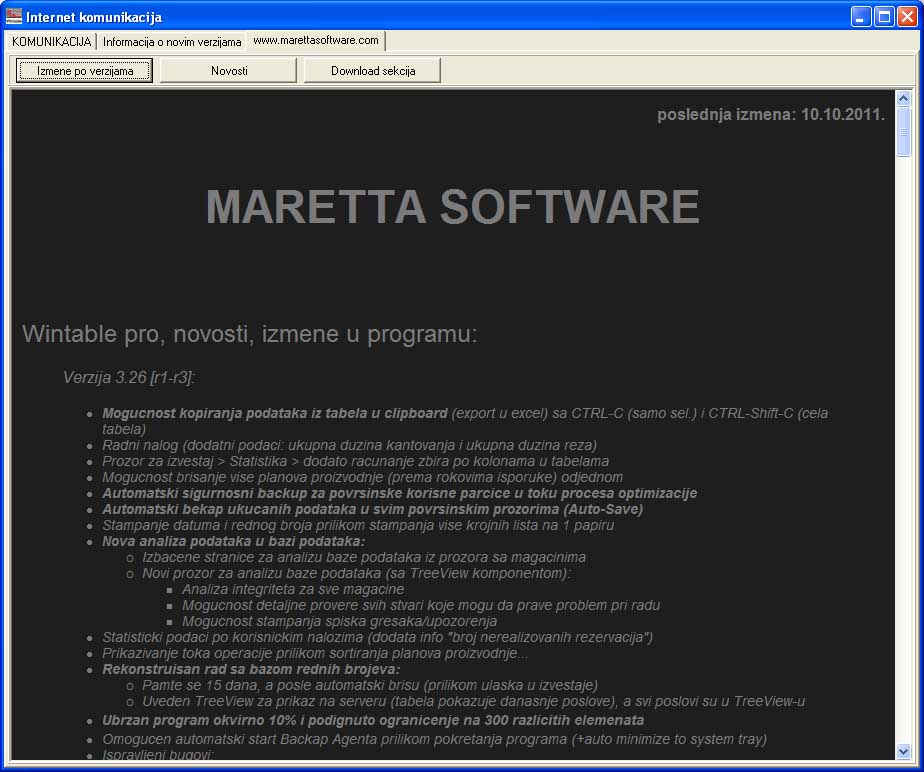Switch to the KOMUNIKACIJA tab
The image size is (924, 772).
click(51, 41)
